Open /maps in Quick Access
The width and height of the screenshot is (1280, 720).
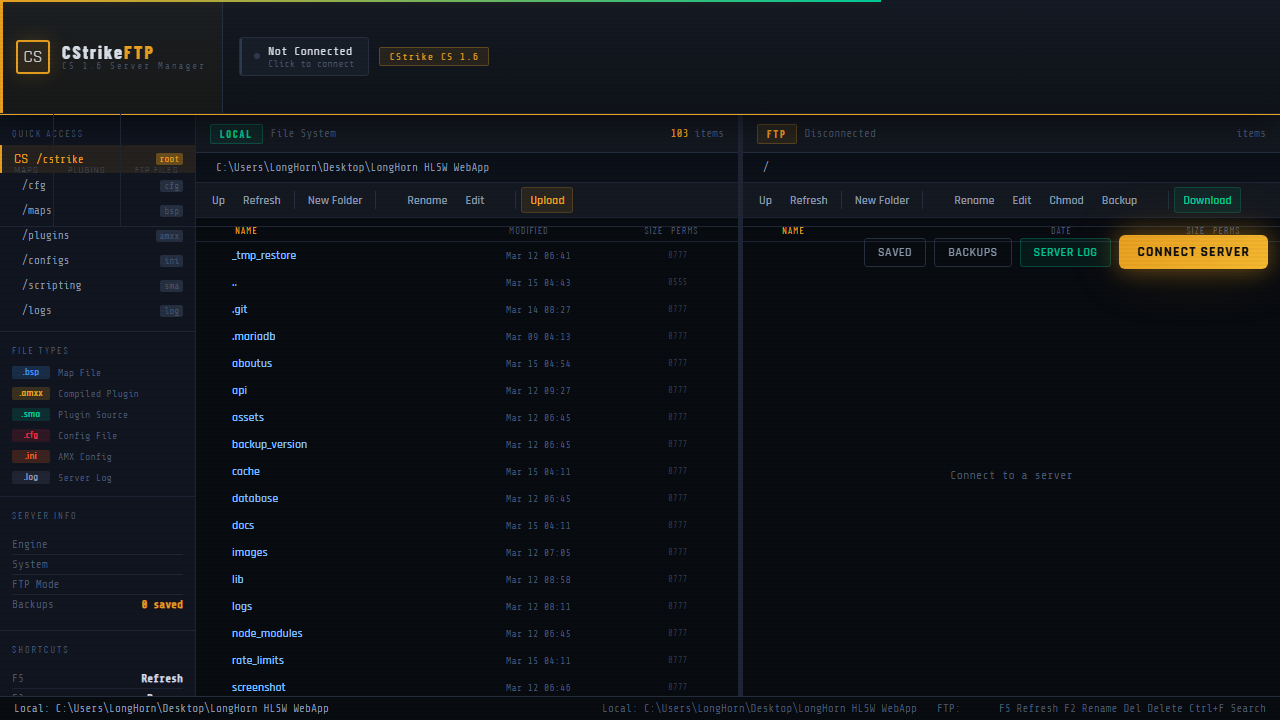tap(98, 210)
